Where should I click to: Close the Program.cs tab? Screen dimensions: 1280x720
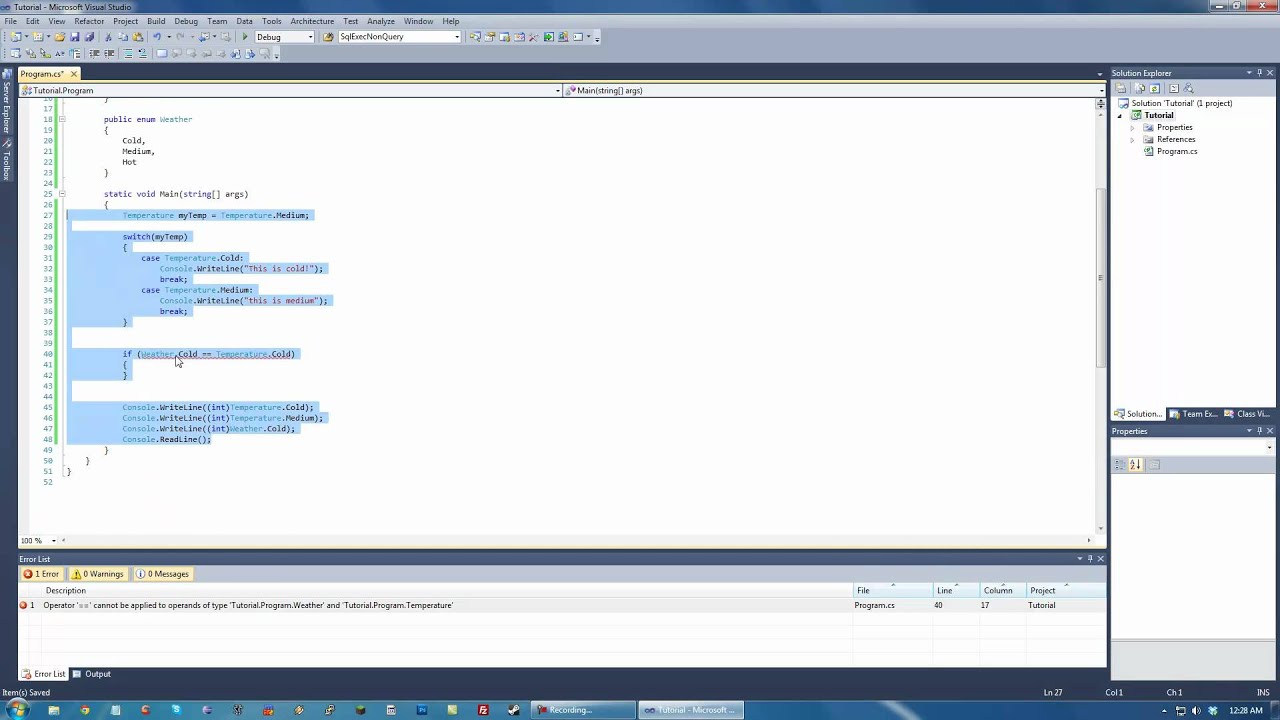(74, 74)
